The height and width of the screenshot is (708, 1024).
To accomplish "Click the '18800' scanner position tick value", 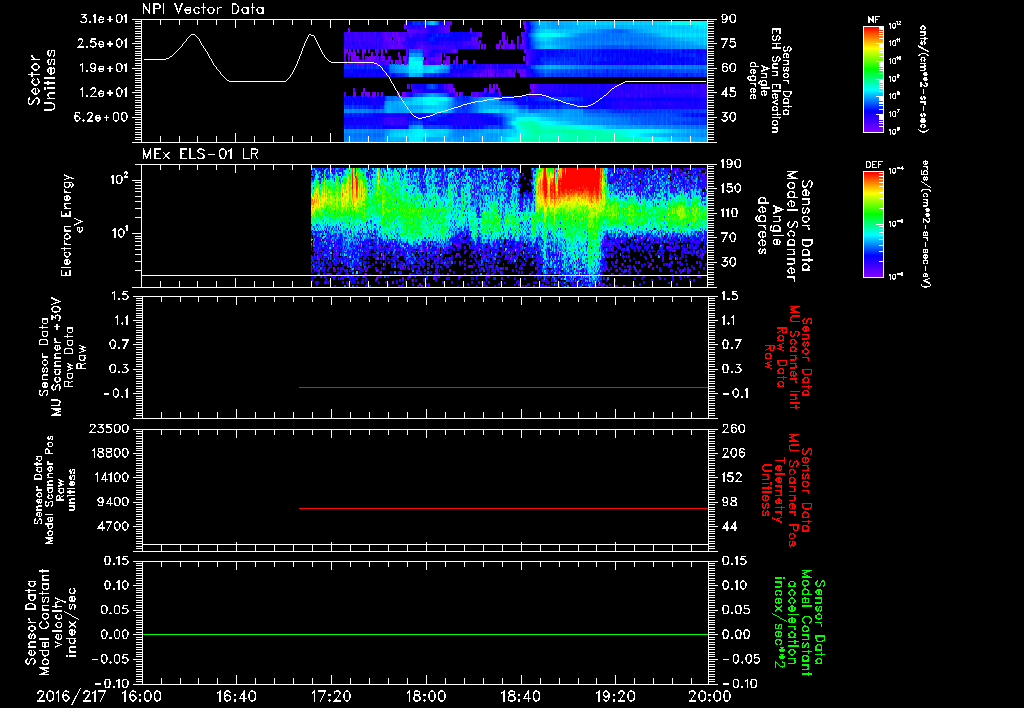I will coord(108,453).
